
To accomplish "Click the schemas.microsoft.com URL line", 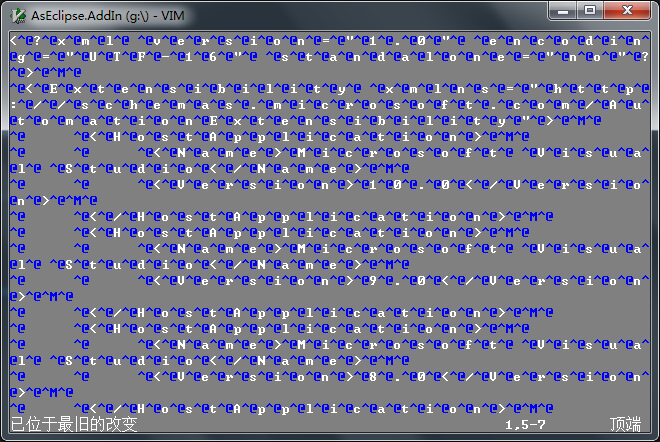I will 330,105.
